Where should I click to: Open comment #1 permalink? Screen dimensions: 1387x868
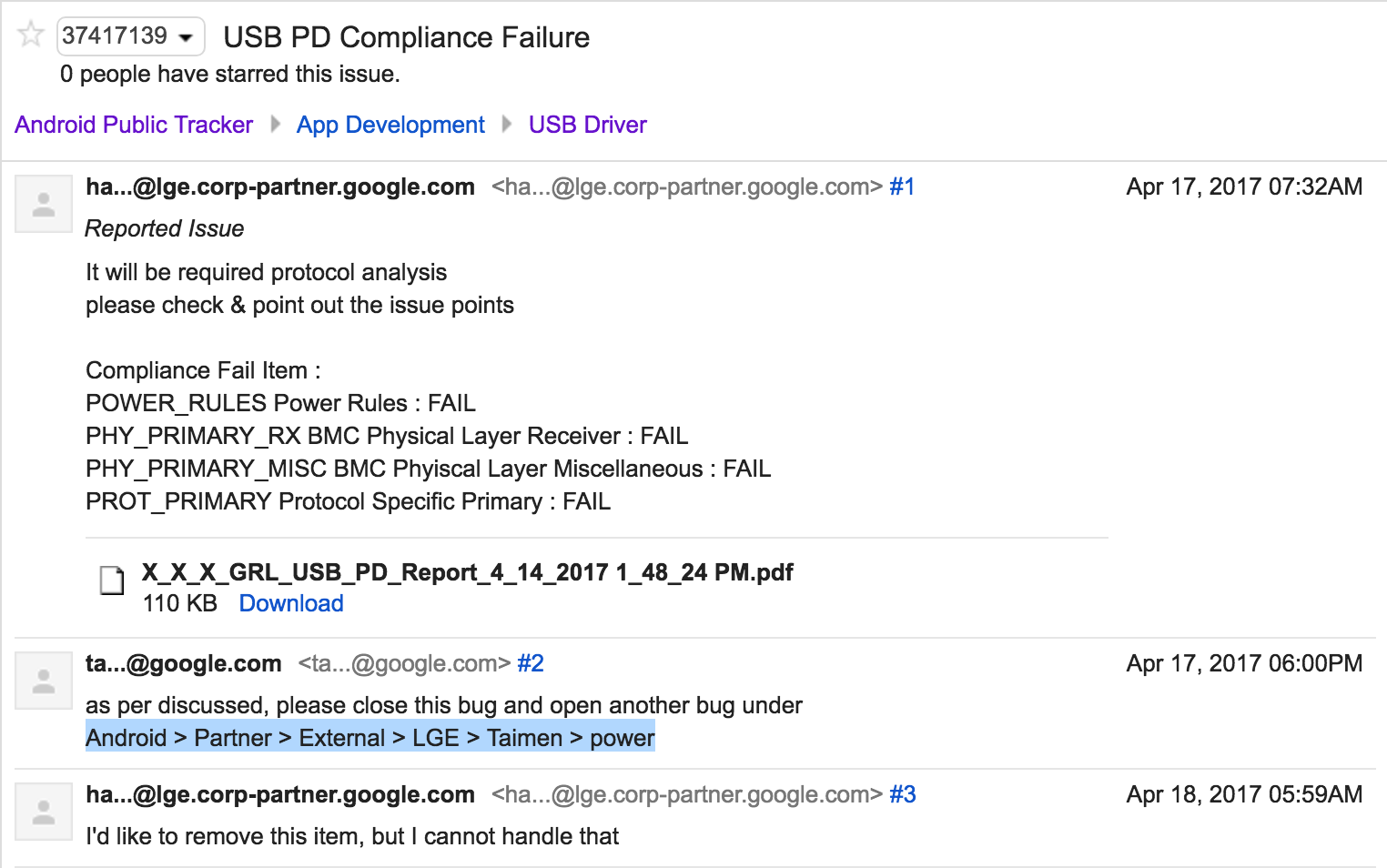point(902,187)
